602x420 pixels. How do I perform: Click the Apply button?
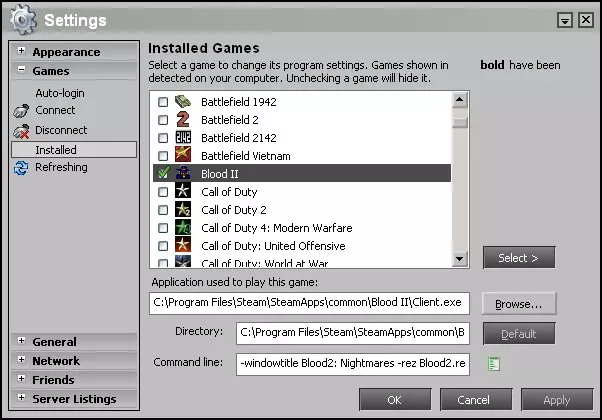pos(557,400)
